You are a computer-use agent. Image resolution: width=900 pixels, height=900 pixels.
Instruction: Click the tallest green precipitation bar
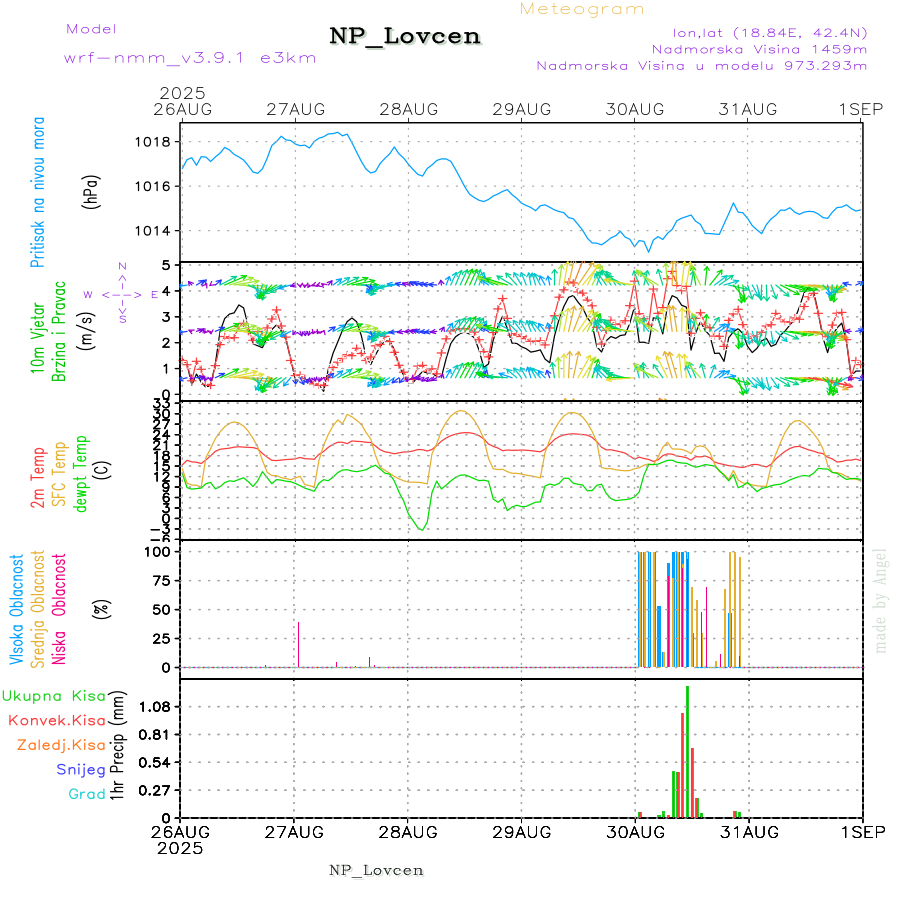point(687,750)
